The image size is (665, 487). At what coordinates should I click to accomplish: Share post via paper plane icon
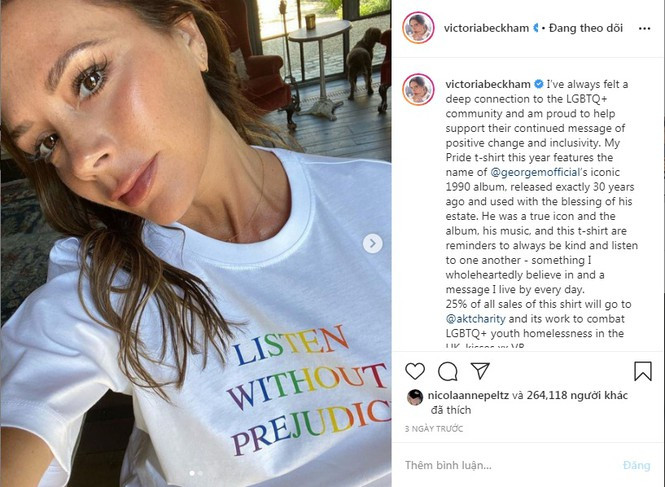click(481, 371)
